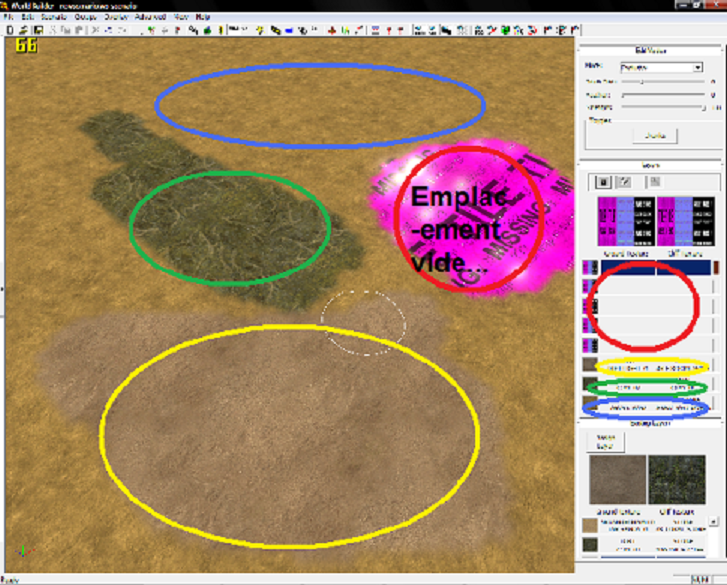Select the brown sand layer row circled in yellow

pos(647,366)
